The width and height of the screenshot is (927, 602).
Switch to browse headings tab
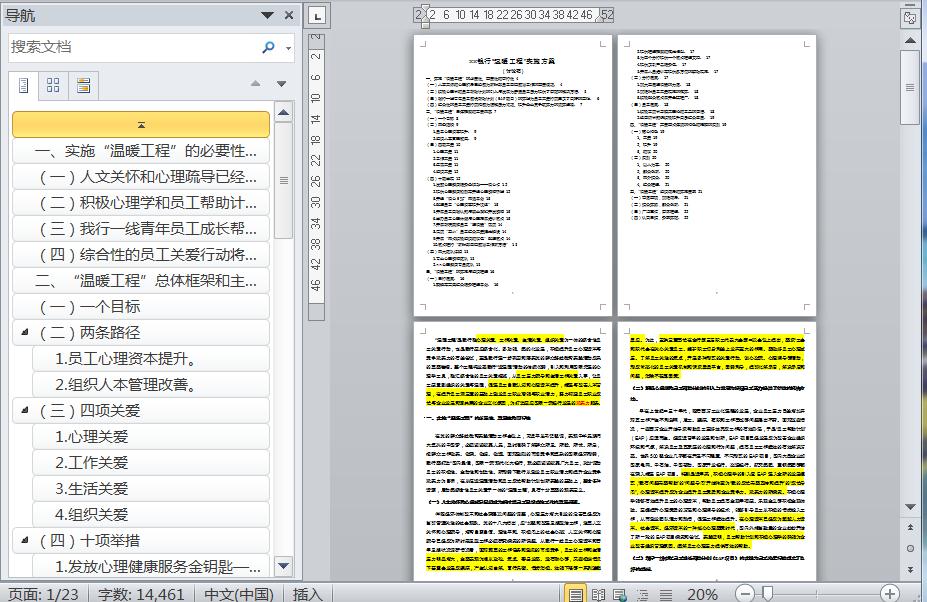(24, 86)
